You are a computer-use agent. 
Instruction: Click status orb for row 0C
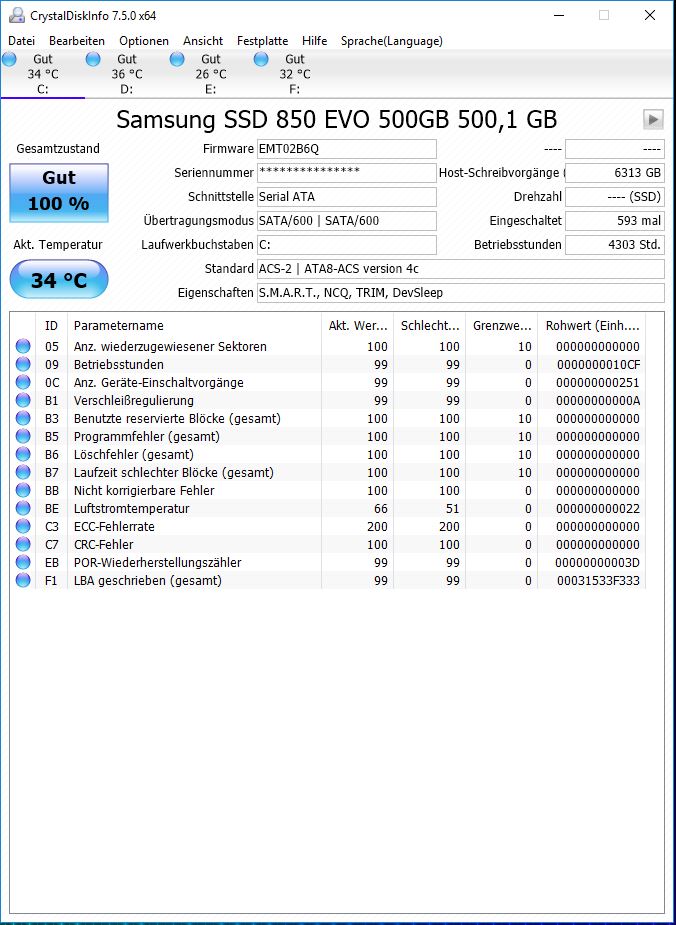click(23, 382)
